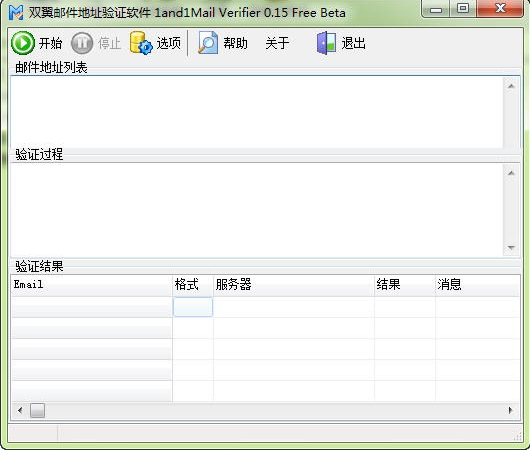The image size is (530, 451).
Task: Click down arrow of verification process scrollbar
Action: pos(511,248)
